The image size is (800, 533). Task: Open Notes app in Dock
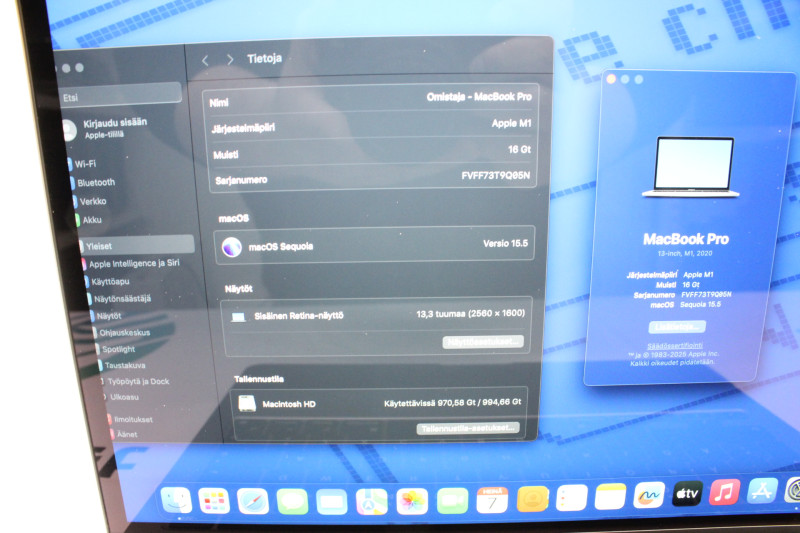coord(610,496)
